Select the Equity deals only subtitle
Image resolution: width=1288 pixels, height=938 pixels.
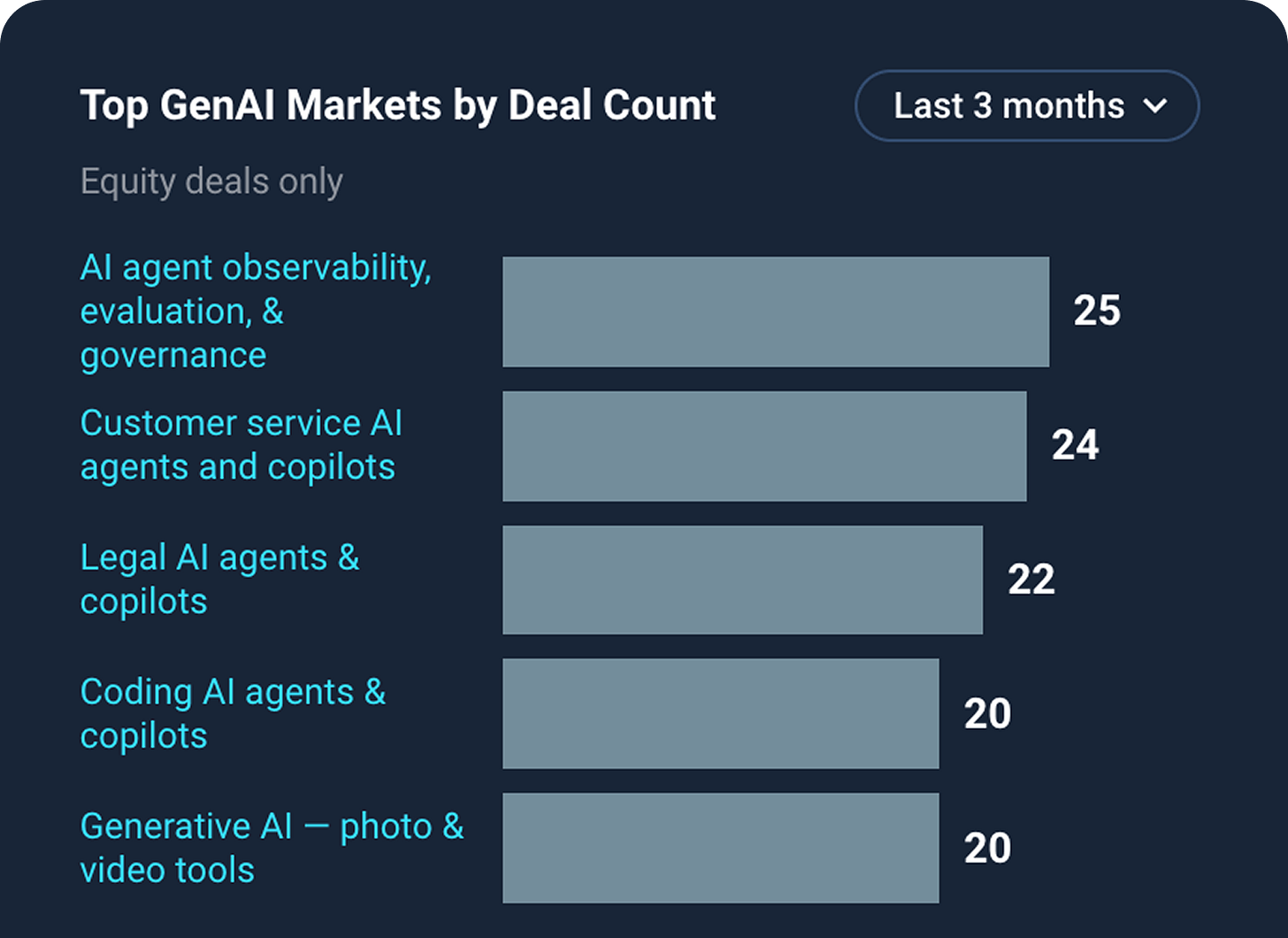point(211,181)
